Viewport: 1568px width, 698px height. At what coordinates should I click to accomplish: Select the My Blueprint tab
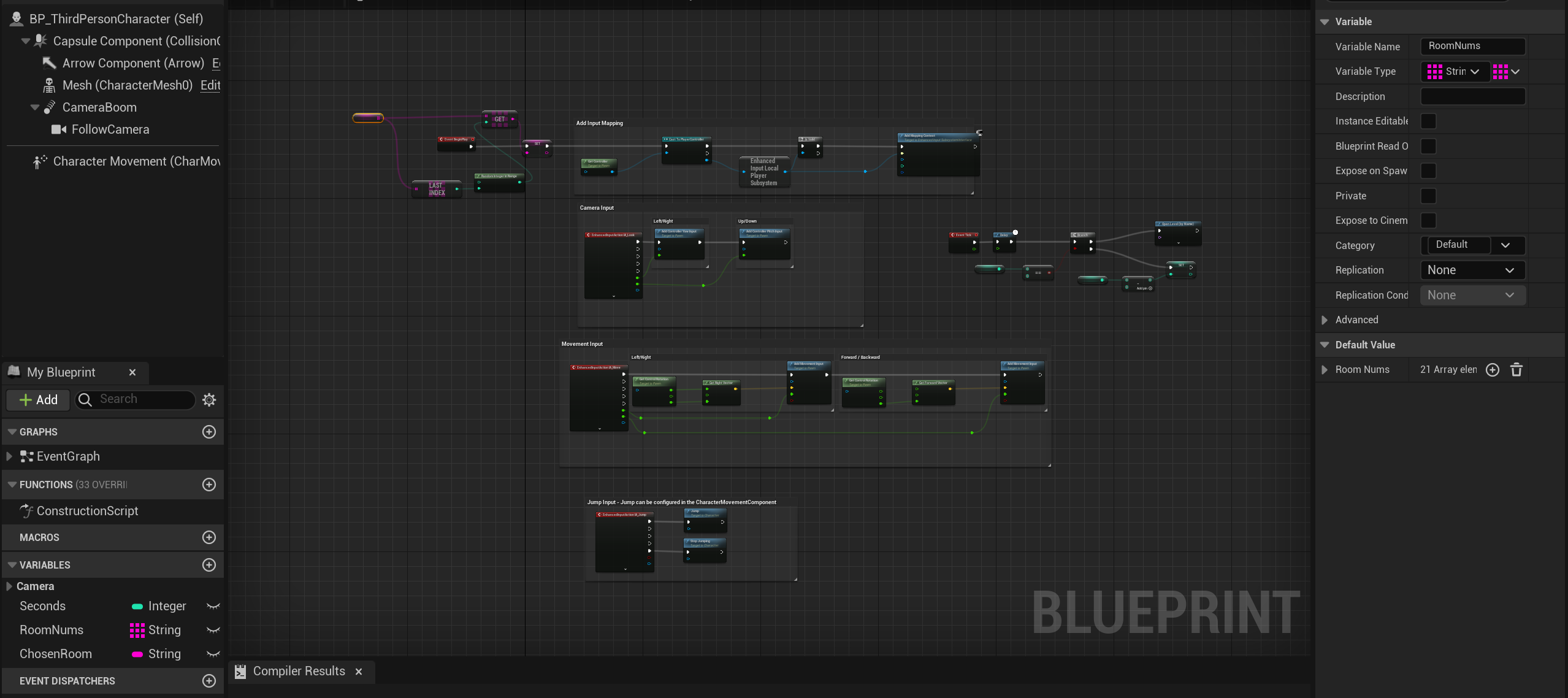pyautogui.click(x=61, y=372)
